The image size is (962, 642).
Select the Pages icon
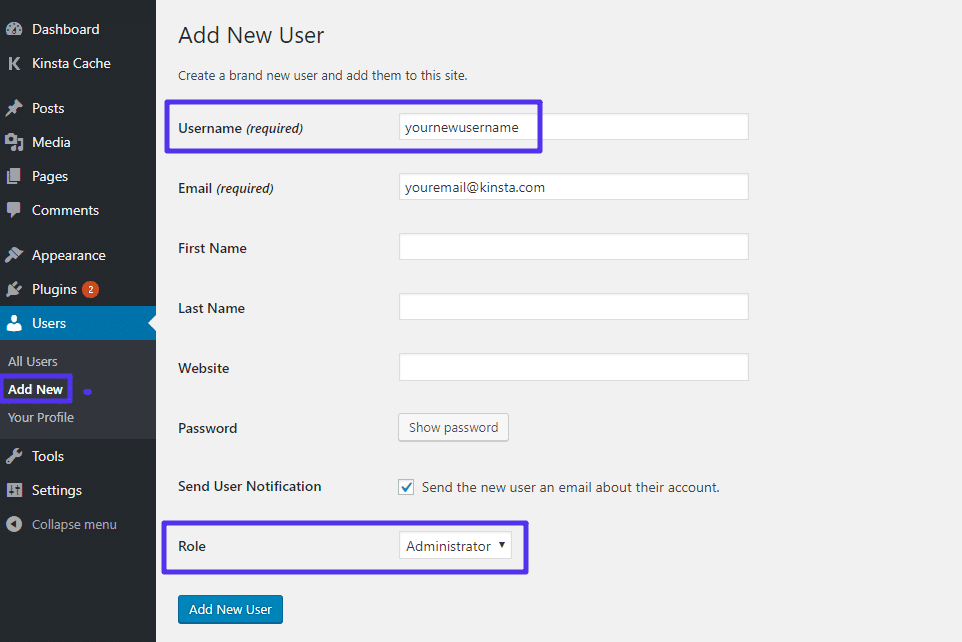click(16, 176)
